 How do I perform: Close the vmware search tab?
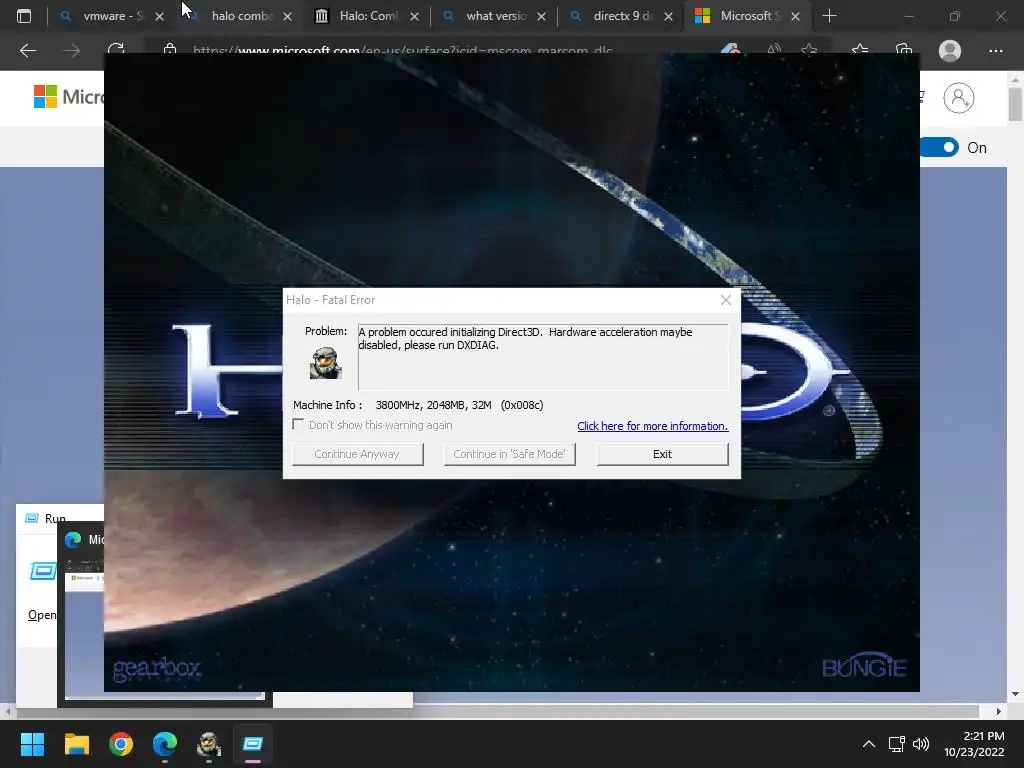[x=159, y=17]
